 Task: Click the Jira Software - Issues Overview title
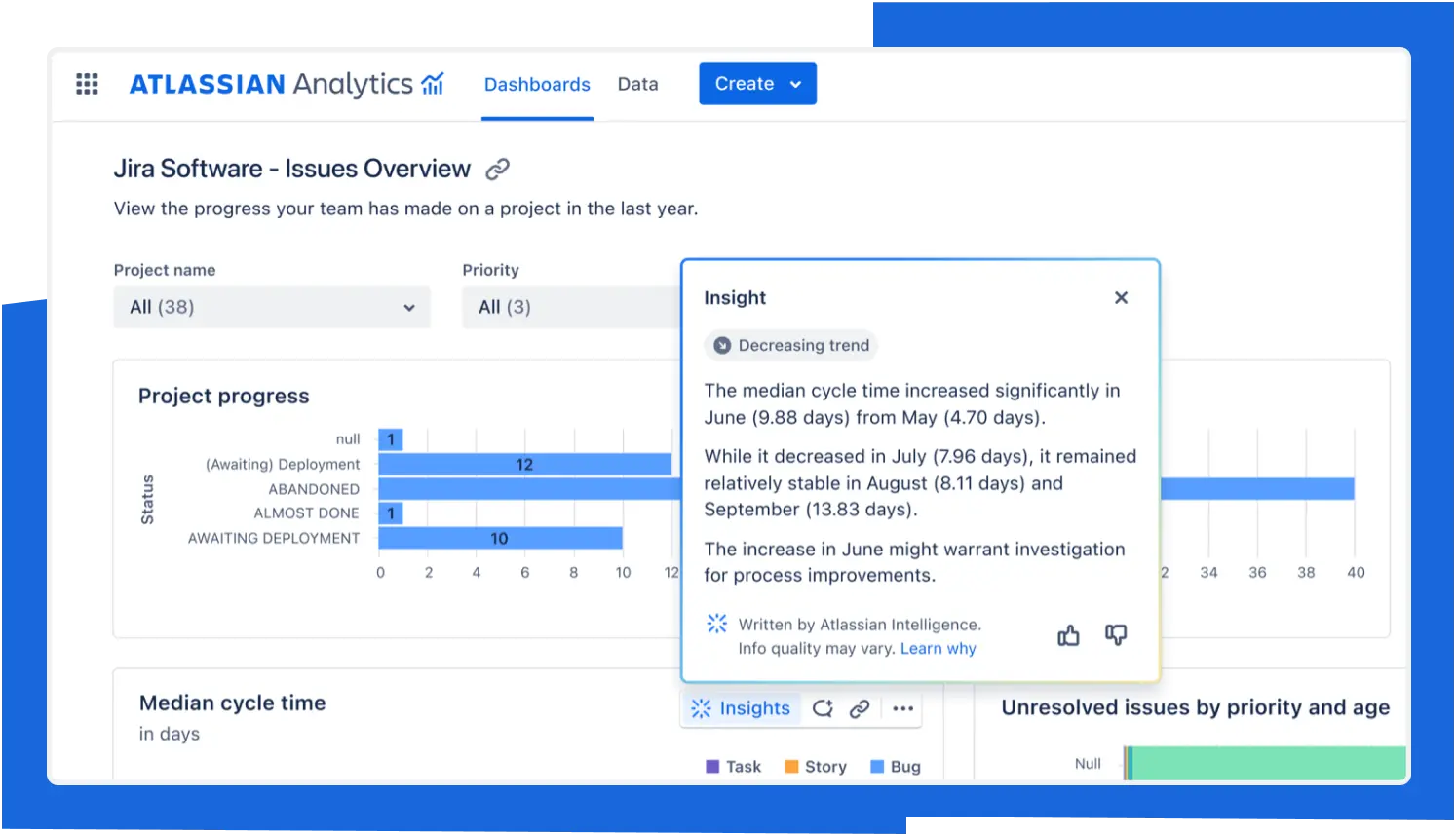[x=291, y=169]
